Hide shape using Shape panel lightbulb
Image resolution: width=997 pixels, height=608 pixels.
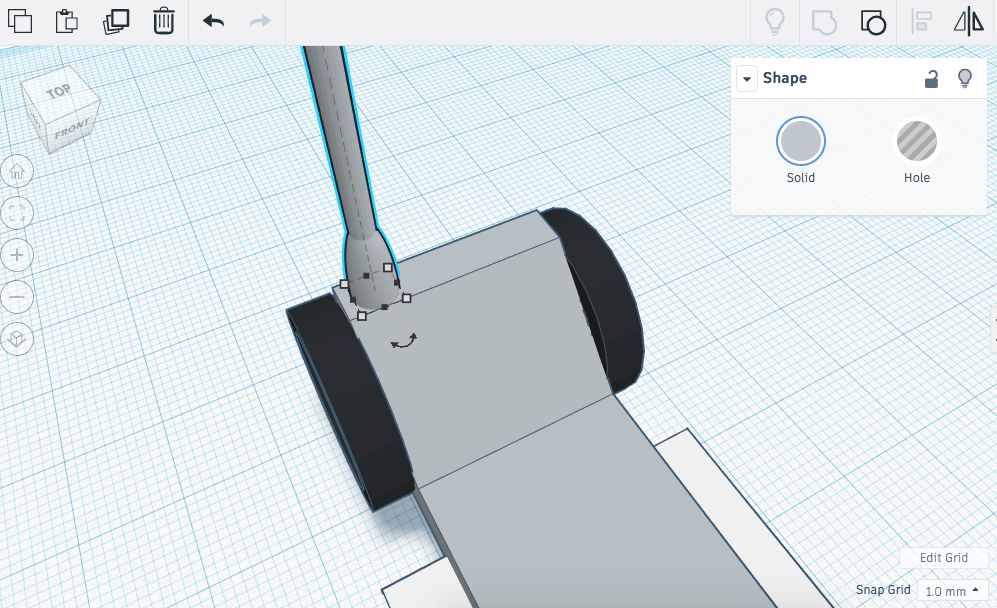click(x=965, y=78)
